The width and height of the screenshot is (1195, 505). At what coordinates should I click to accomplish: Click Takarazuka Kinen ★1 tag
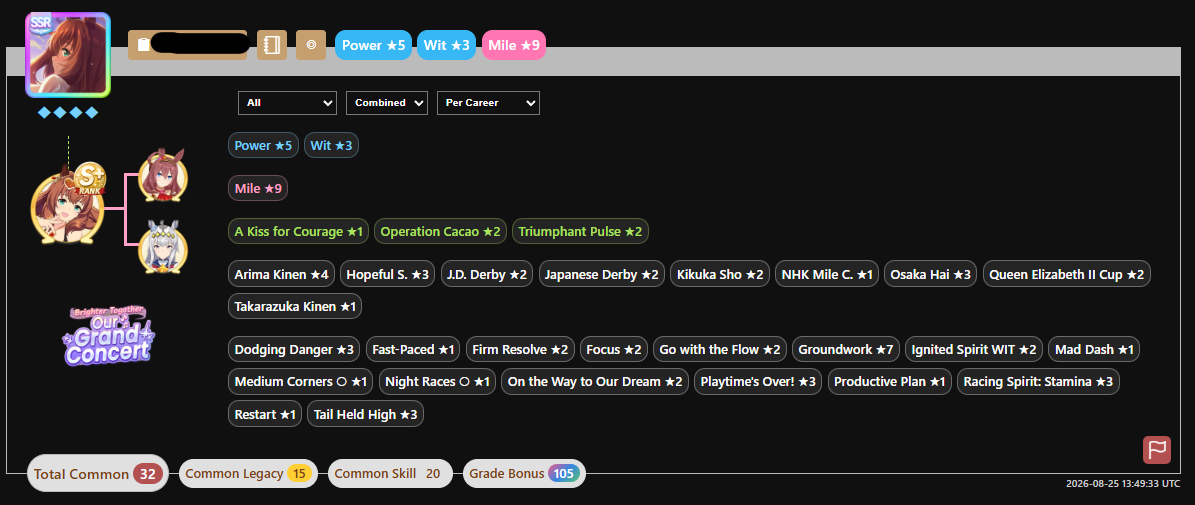[x=295, y=306]
